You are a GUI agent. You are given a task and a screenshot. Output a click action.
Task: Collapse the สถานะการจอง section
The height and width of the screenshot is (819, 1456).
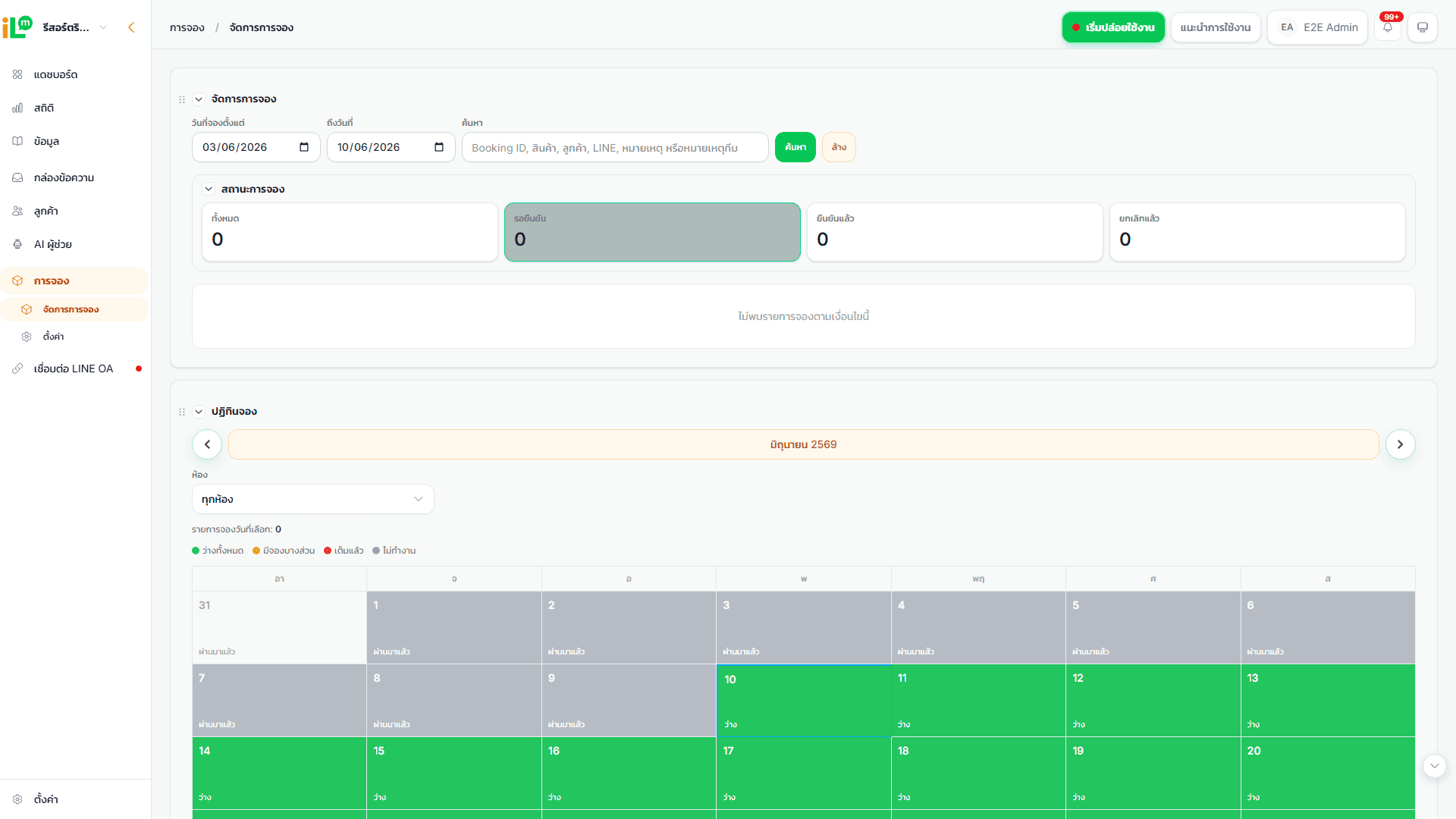[209, 189]
